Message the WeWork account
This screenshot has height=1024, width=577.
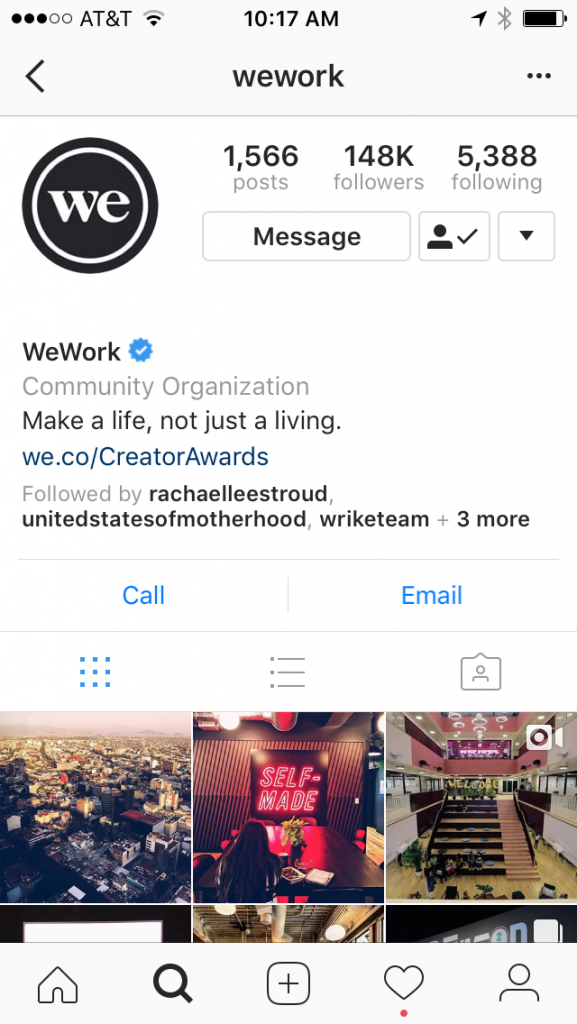click(x=306, y=236)
